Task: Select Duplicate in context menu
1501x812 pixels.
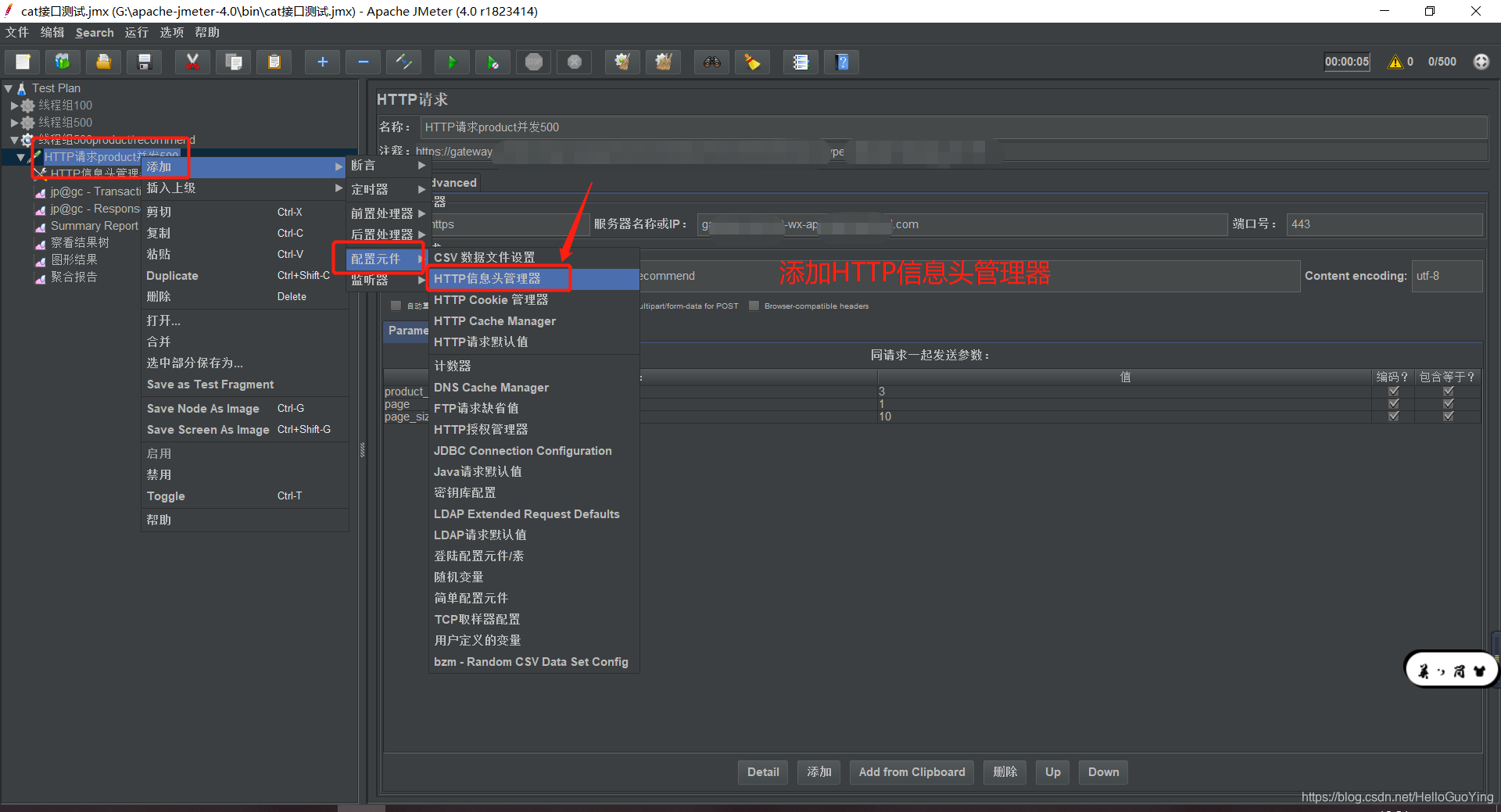Action: (x=244, y=276)
